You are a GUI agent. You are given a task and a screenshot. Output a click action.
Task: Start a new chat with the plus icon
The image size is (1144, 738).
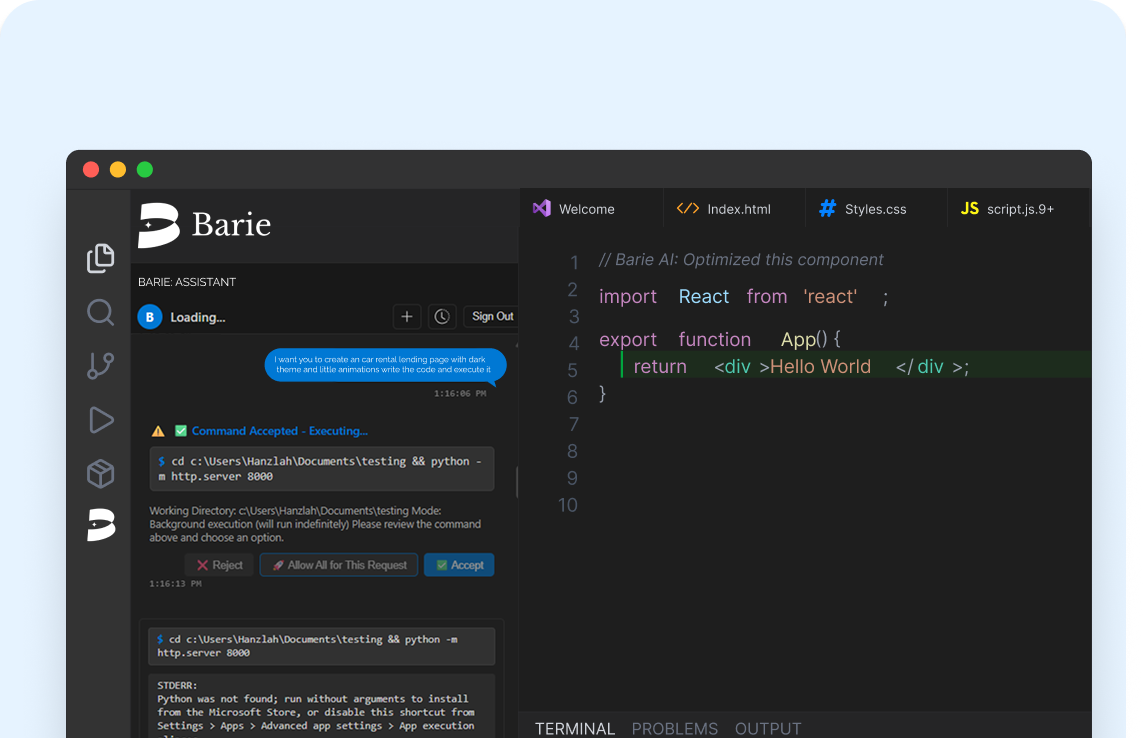[x=407, y=316]
